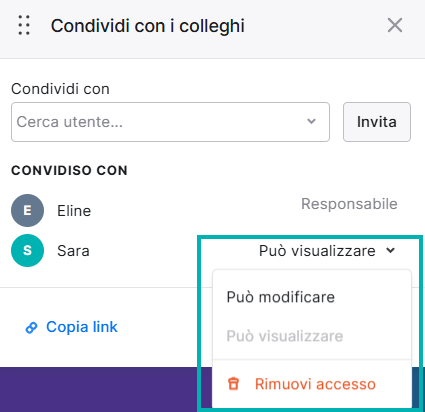Select Eline's gray avatar circle
This screenshot has width=425, height=412.
27,211
